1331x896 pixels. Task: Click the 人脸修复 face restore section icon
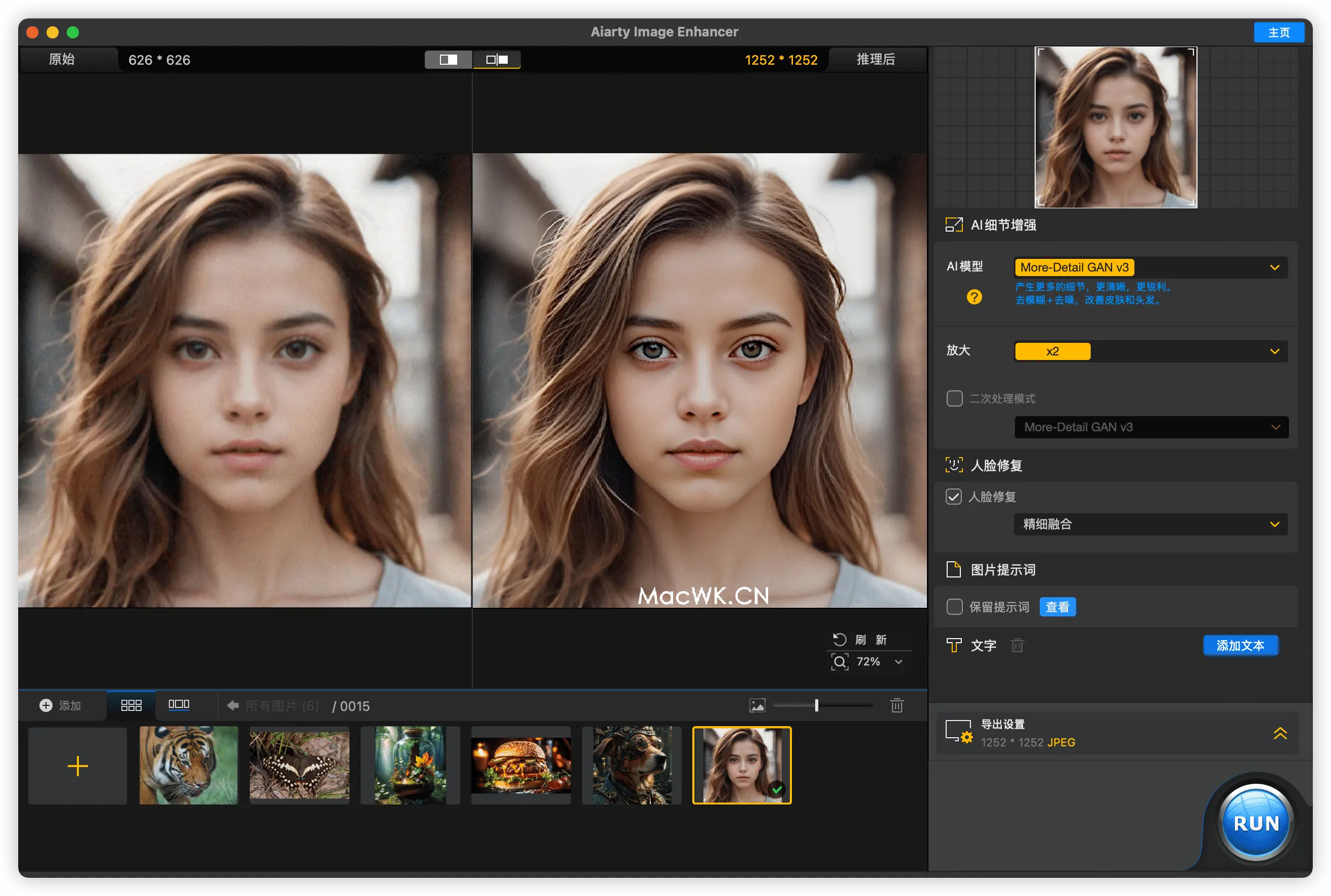coord(953,465)
